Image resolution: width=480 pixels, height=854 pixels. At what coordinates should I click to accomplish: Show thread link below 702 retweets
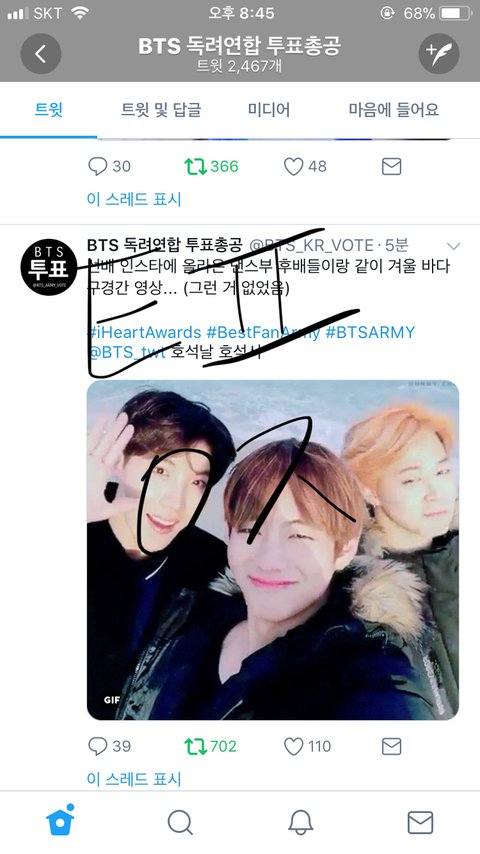pyautogui.click(x=134, y=779)
